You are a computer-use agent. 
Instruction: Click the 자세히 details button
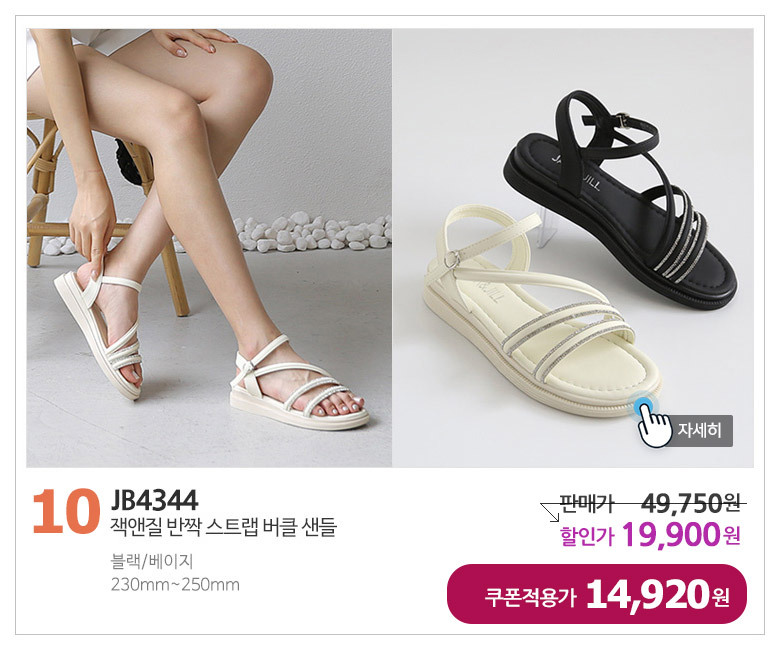click(x=699, y=430)
